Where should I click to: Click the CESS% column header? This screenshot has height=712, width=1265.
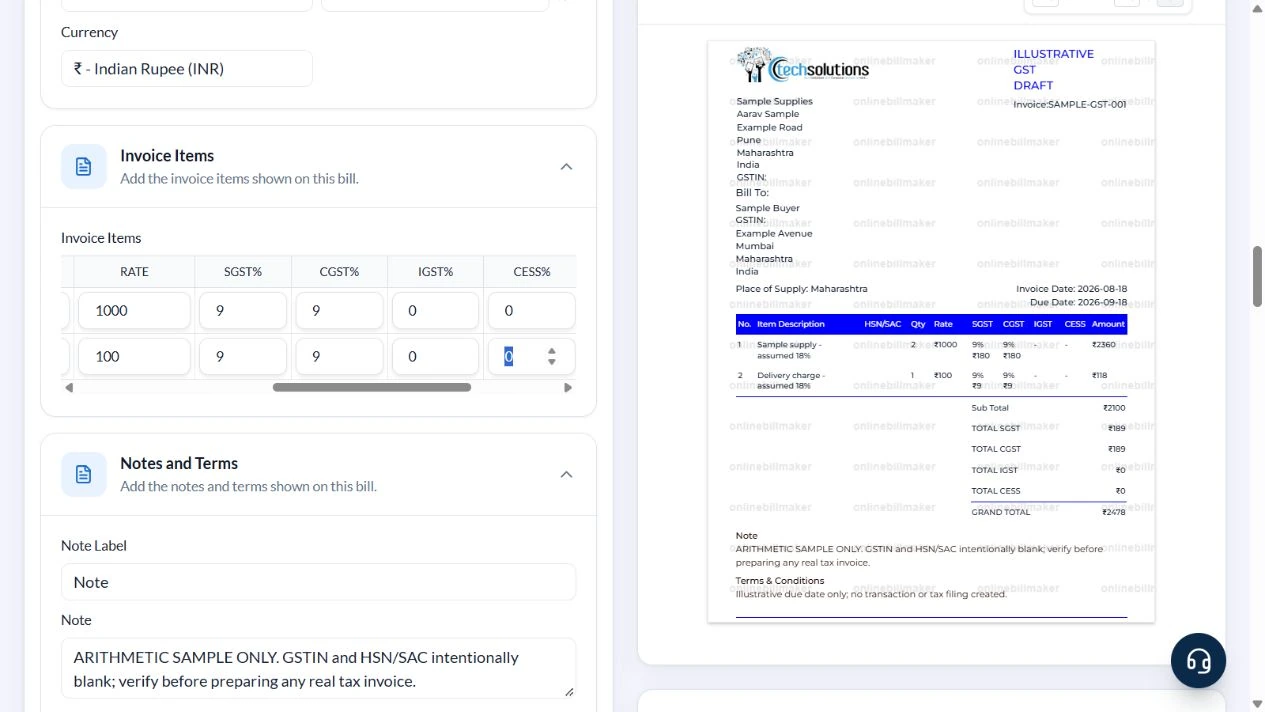coord(531,271)
